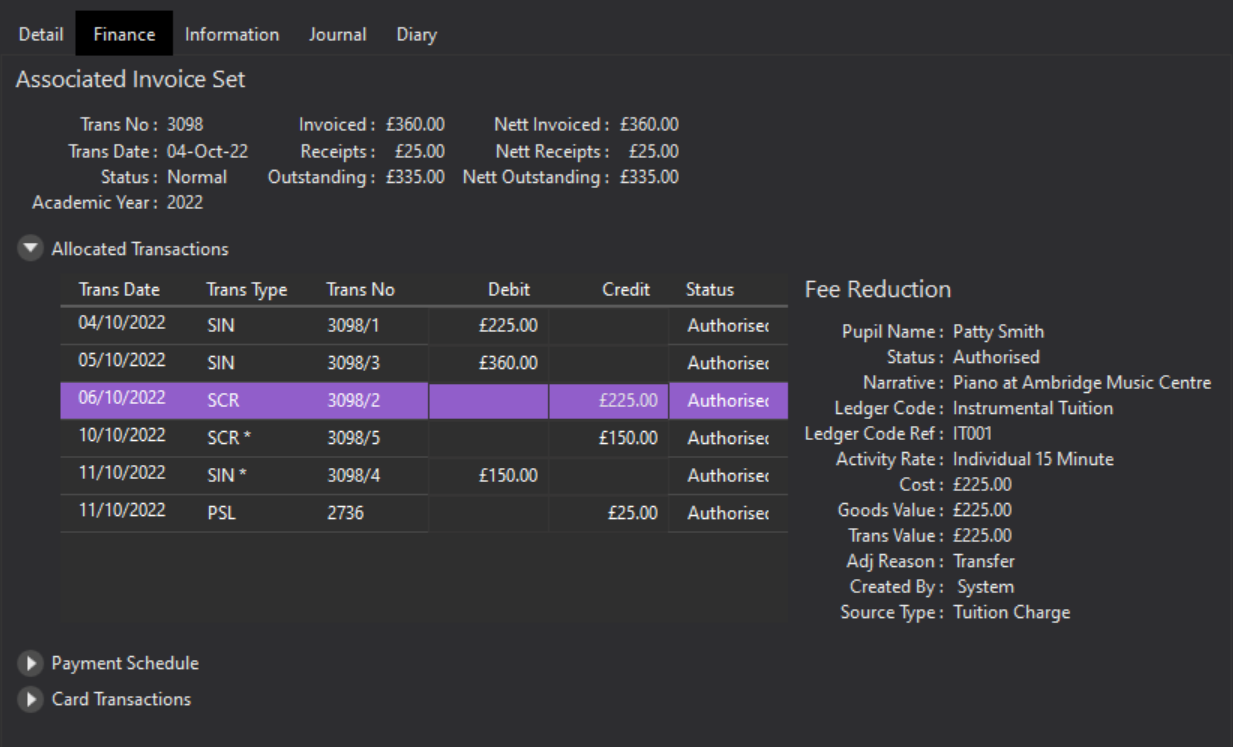
Task: Click the Nett Invoiced value £360.00
Action: tap(649, 125)
